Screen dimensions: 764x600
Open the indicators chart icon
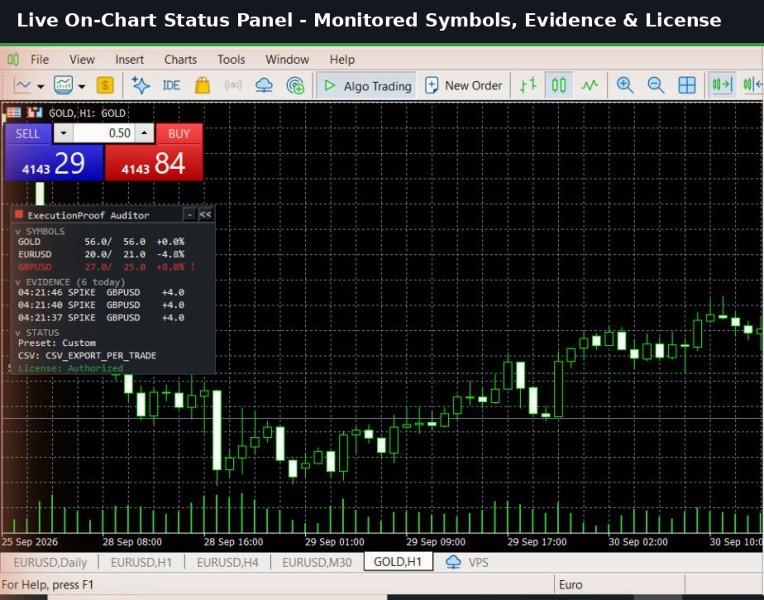tap(63, 86)
